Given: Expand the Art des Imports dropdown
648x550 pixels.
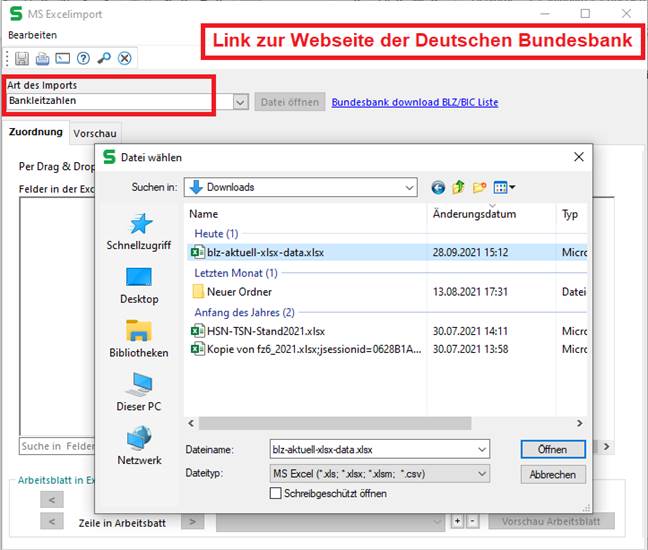Looking at the screenshot, I should point(241,102).
